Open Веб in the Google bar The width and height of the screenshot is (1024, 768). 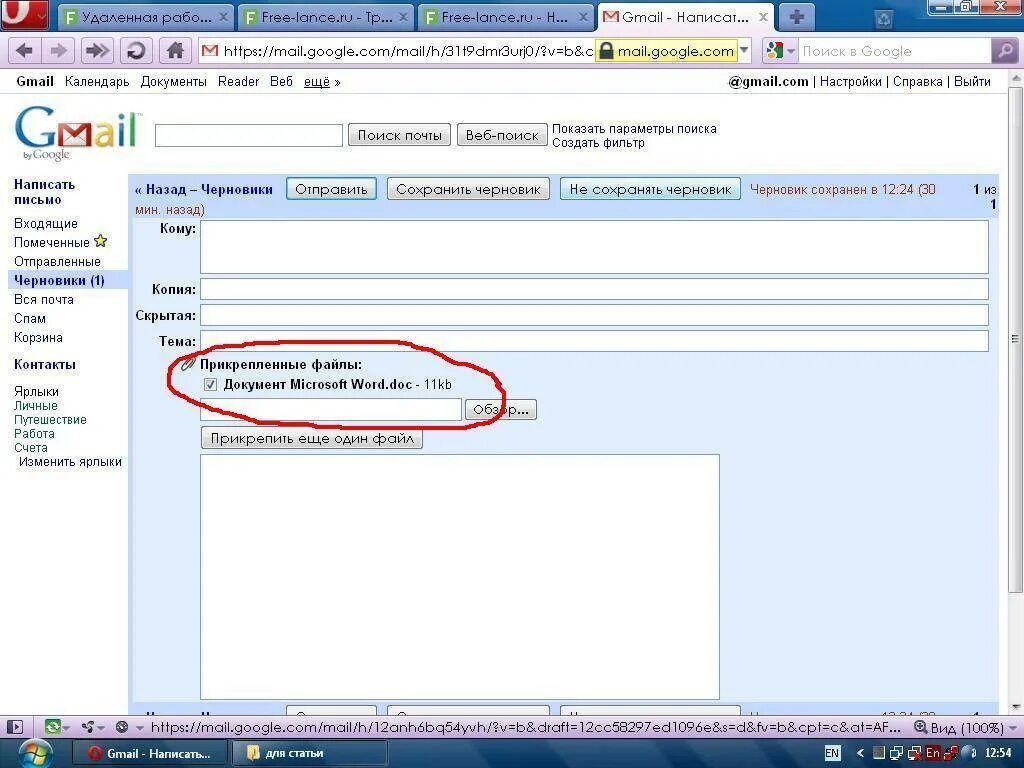(281, 82)
